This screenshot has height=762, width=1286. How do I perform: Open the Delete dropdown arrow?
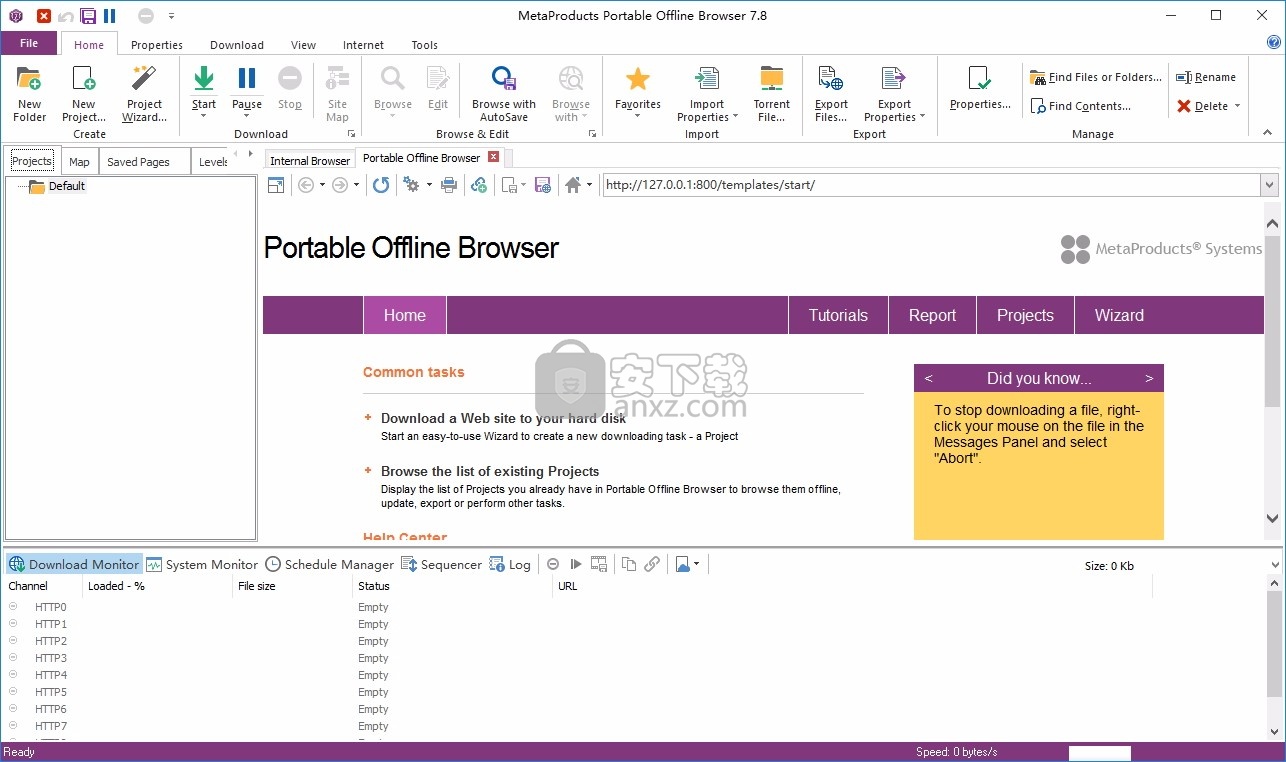1237,106
